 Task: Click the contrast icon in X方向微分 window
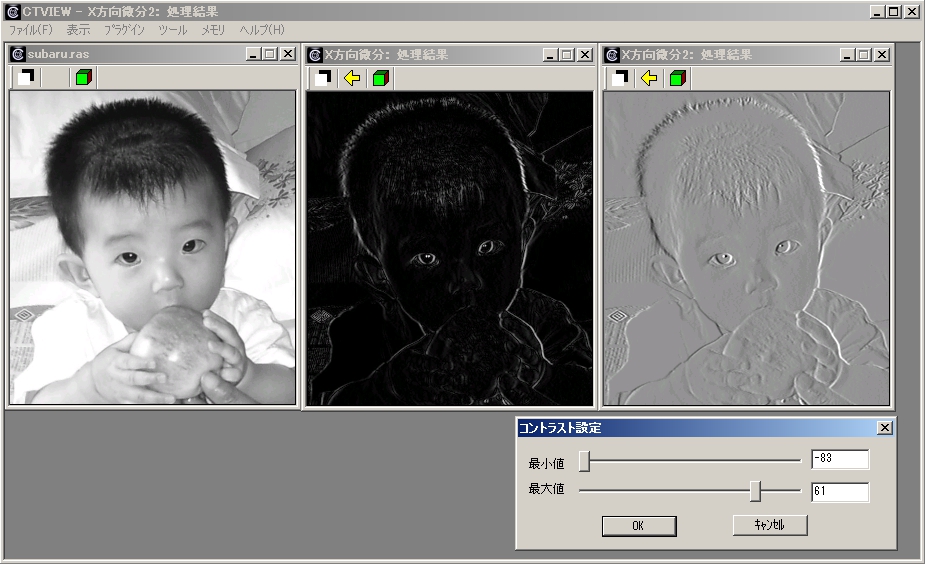323,78
